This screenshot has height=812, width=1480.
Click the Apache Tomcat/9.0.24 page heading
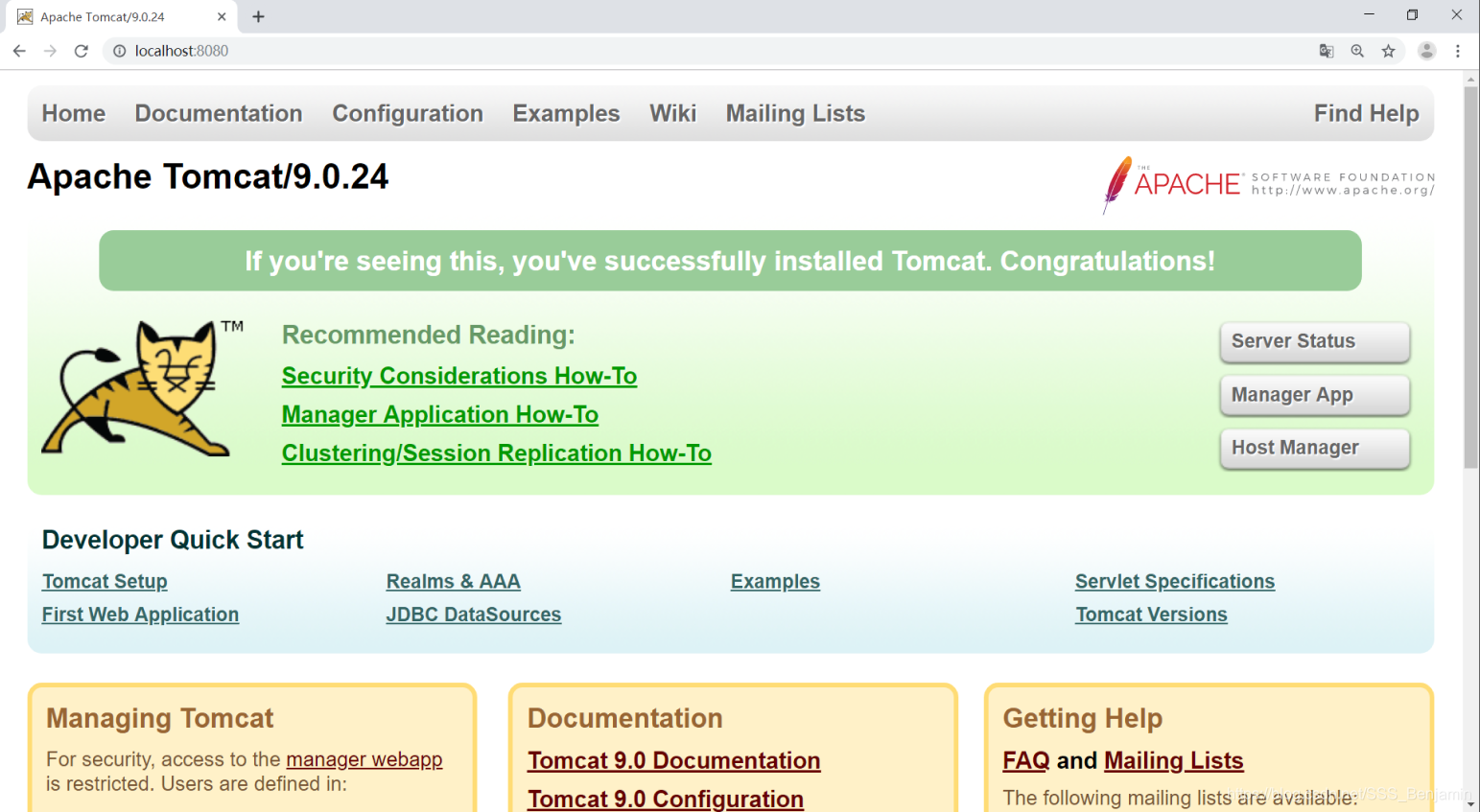(x=208, y=176)
